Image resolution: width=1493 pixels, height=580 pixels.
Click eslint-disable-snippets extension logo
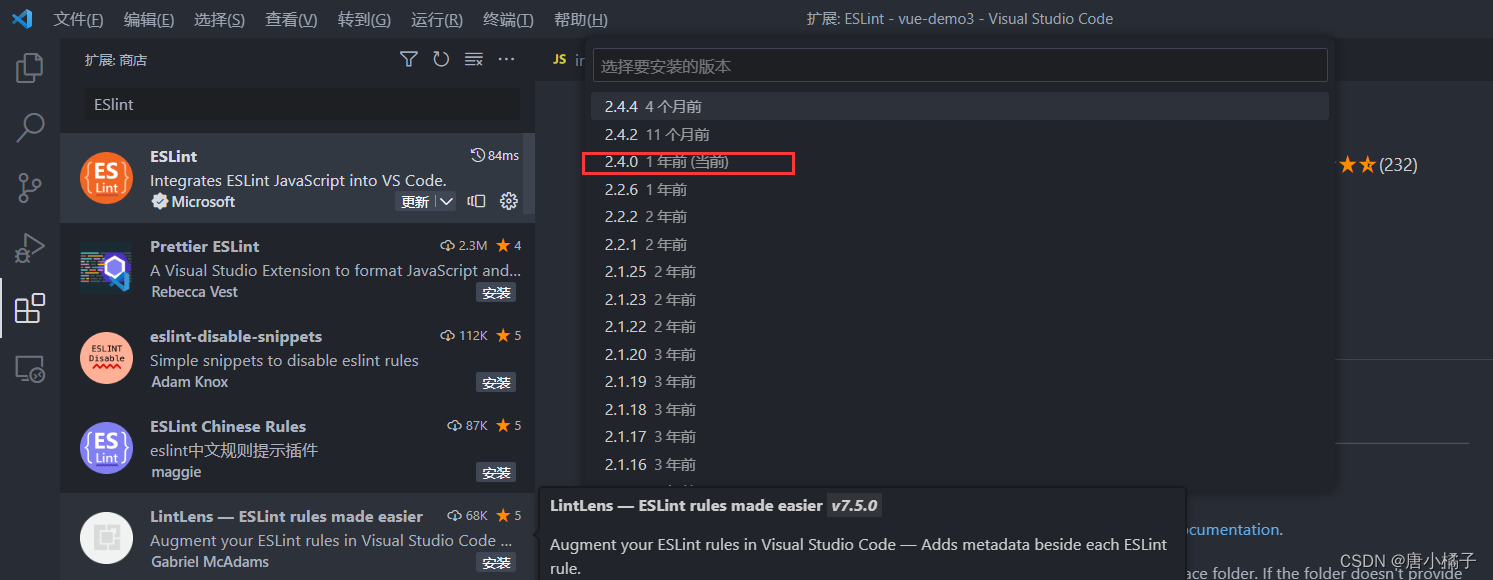(106, 358)
